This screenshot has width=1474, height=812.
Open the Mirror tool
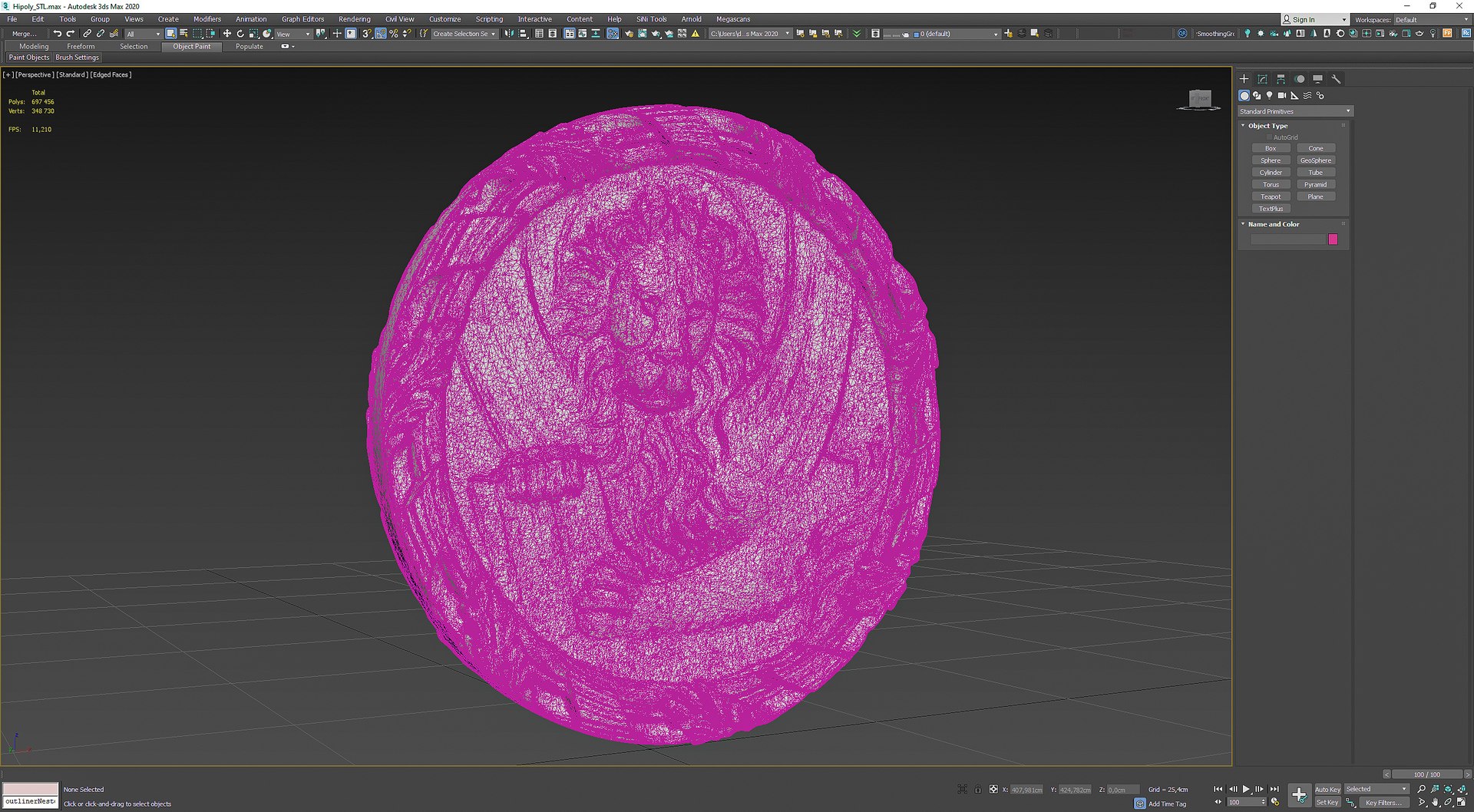tap(509, 34)
